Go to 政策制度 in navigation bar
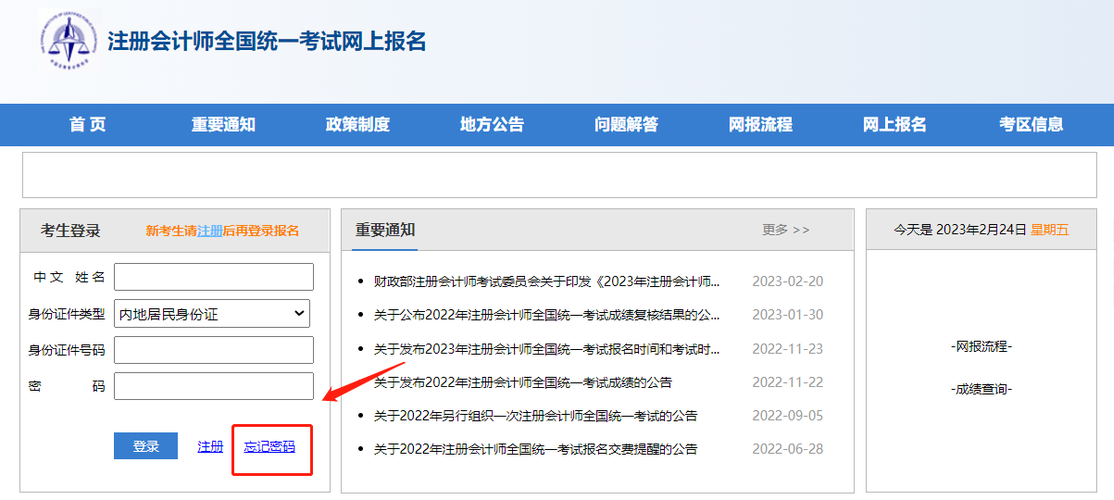Screen dimensions: 1114x500 (357, 125)
